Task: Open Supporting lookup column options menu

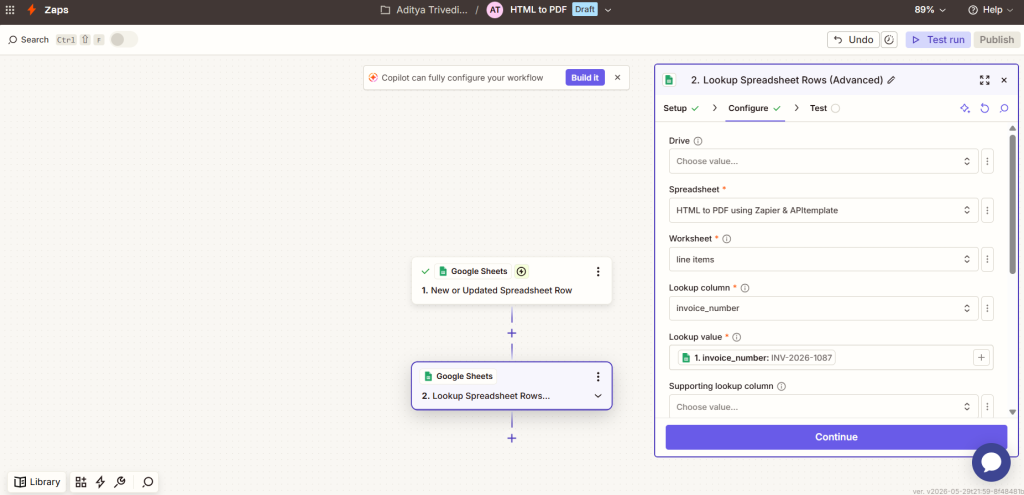Action: (x=987, y=406)
